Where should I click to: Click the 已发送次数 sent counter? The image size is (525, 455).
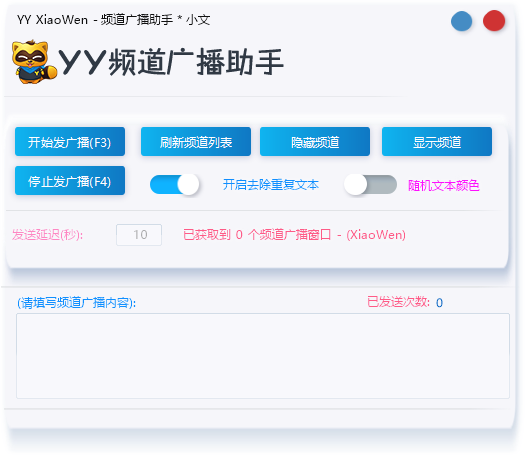405,302
